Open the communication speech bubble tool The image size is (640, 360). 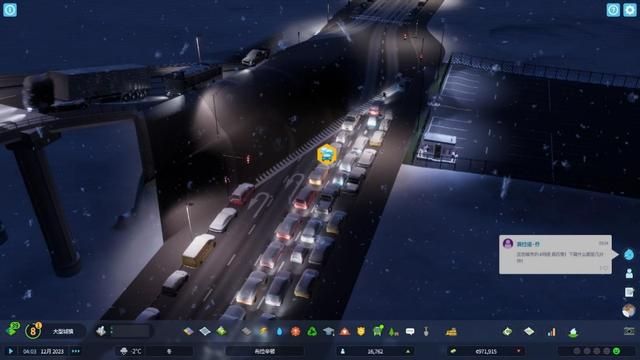[x=410, y=331]
